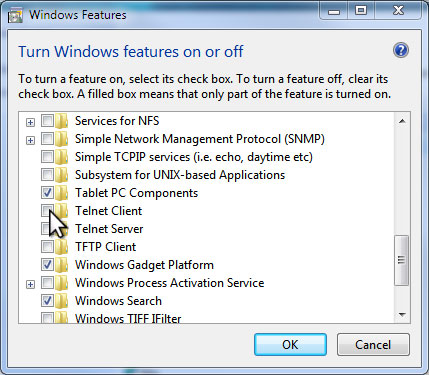Expand the Services for NFS tree node
This screenshot has width=429, height=375.
[x=30, y=122]
